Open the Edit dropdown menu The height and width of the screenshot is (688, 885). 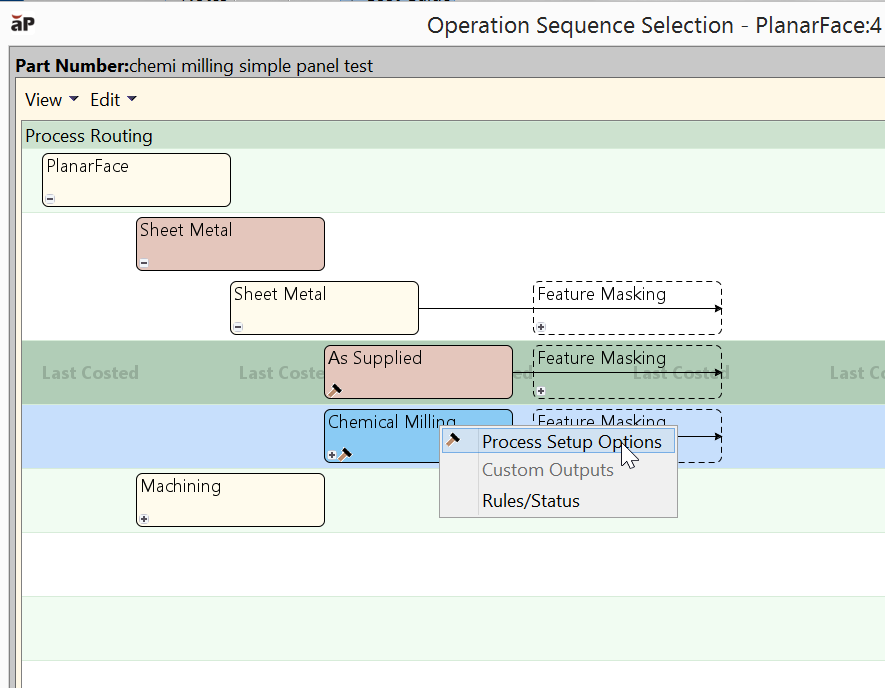113,100
